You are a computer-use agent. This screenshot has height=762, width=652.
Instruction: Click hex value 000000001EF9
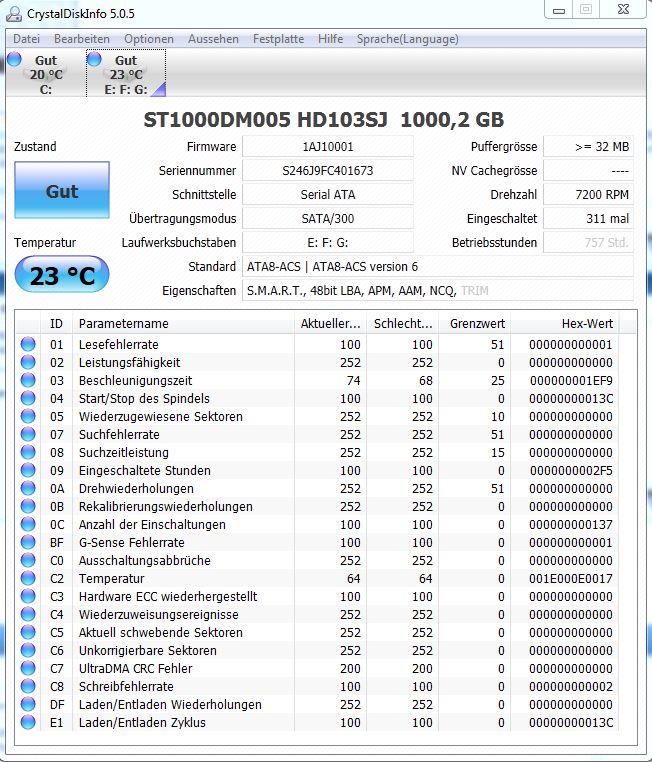click(x=571, y=380)
